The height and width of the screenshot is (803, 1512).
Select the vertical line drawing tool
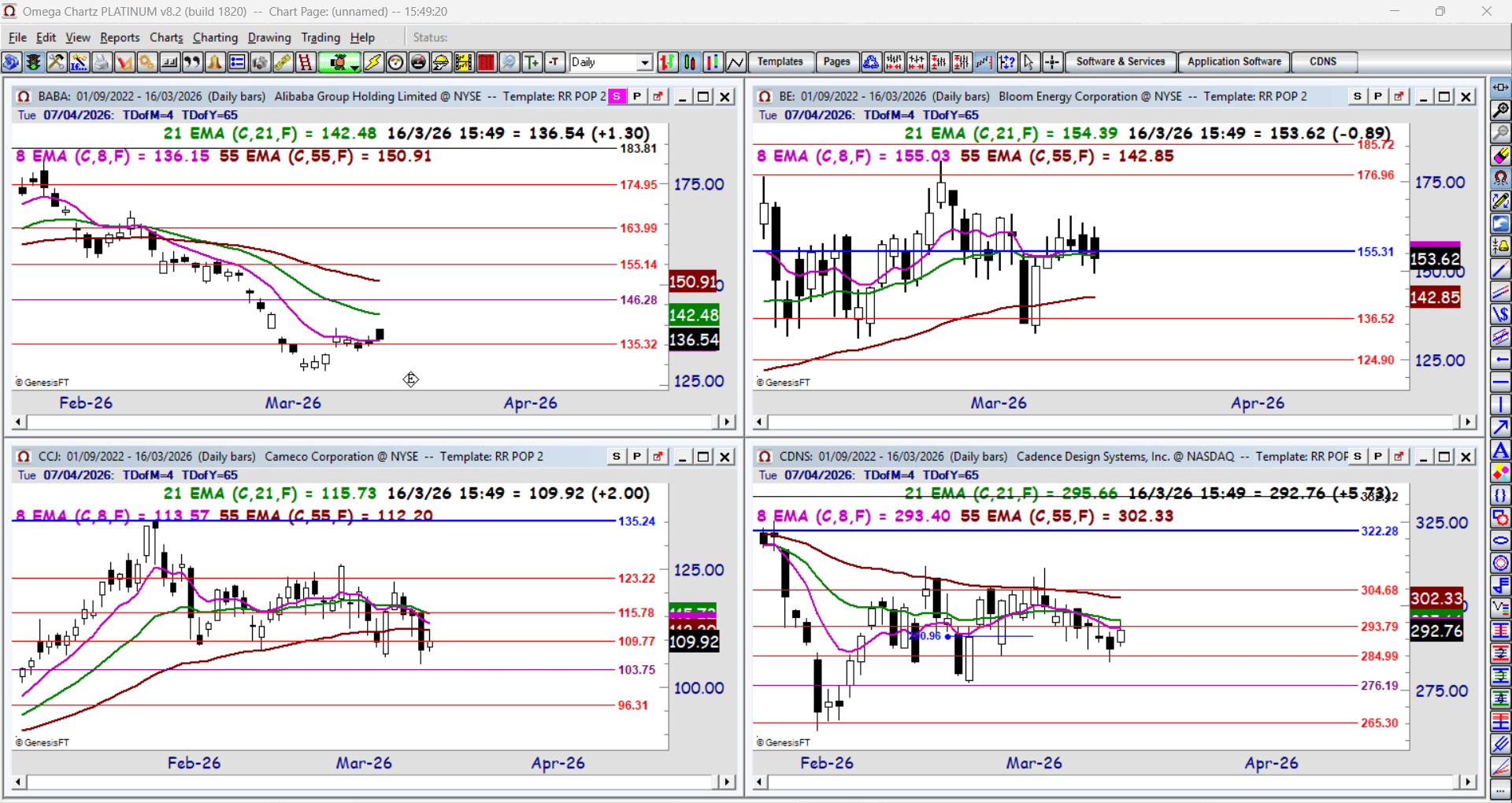click(x=1501, y=405)
